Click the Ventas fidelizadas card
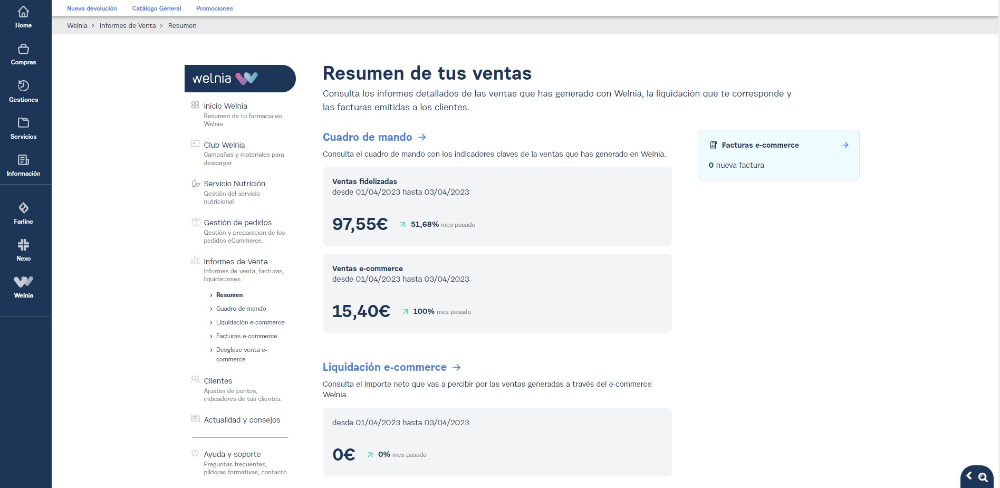This screenshot has width=1000, height=488. 497,207
